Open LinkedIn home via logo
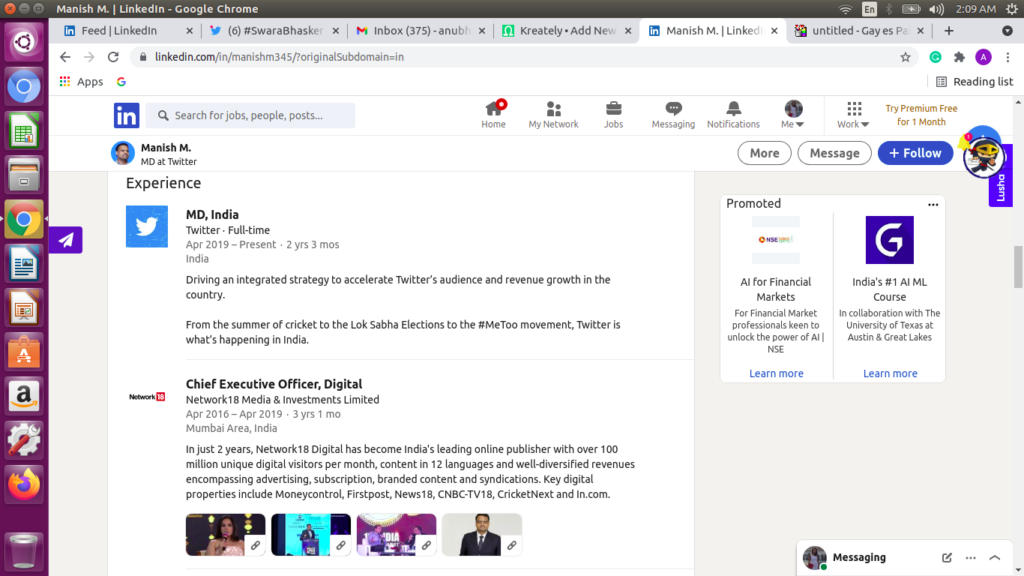The width and height of the screenshot is (1024, 576). (x=126, y=116)
